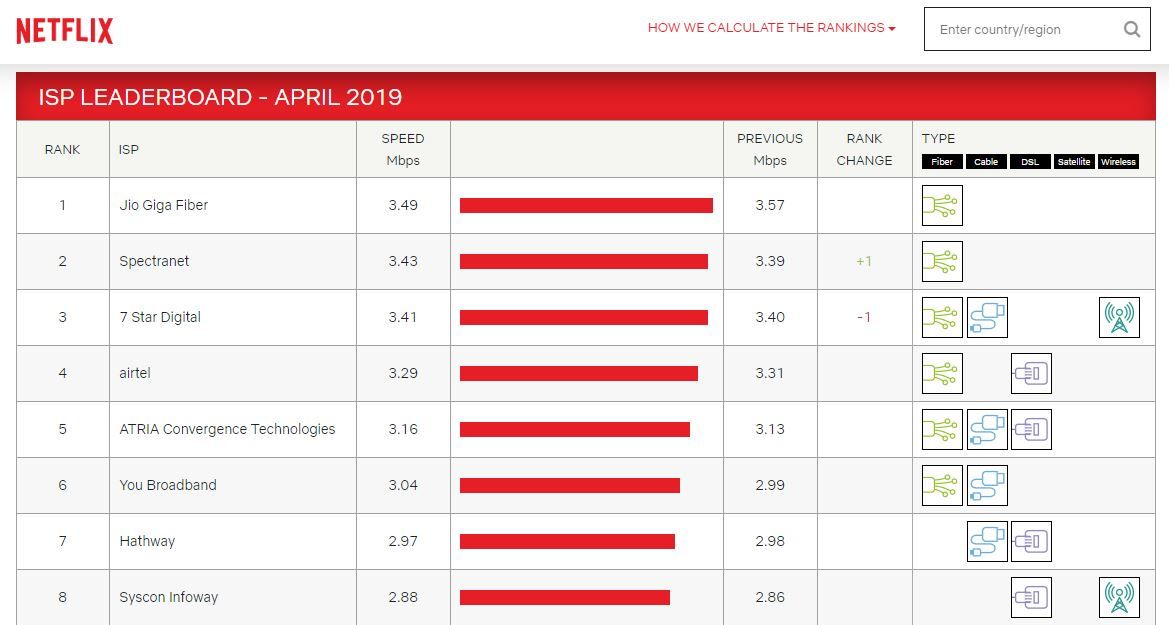Click the 7 Star Digital wireless icon
1169x625 pixels.
click(1119, 317)
